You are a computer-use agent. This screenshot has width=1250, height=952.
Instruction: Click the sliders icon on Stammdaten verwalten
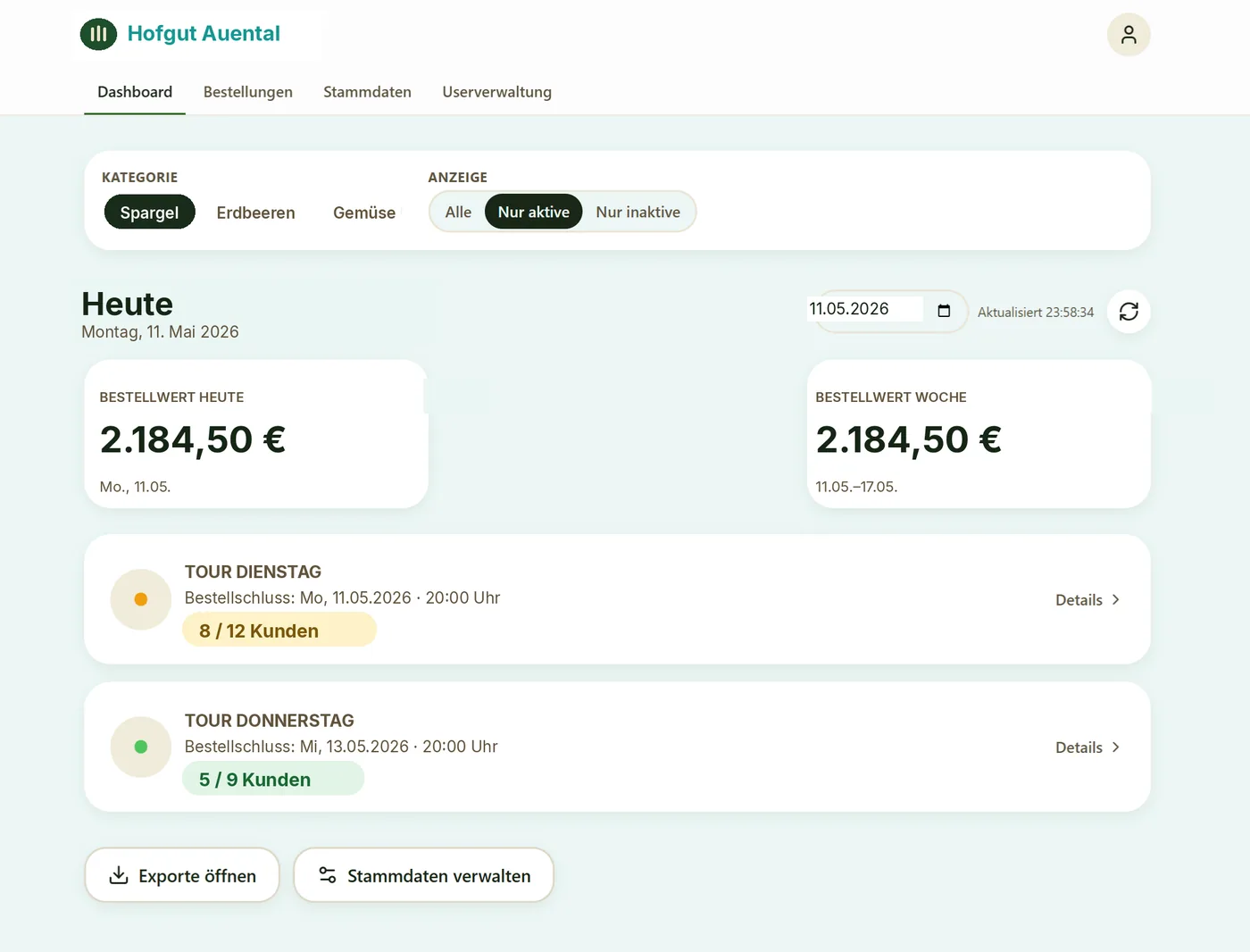point(328,875)
